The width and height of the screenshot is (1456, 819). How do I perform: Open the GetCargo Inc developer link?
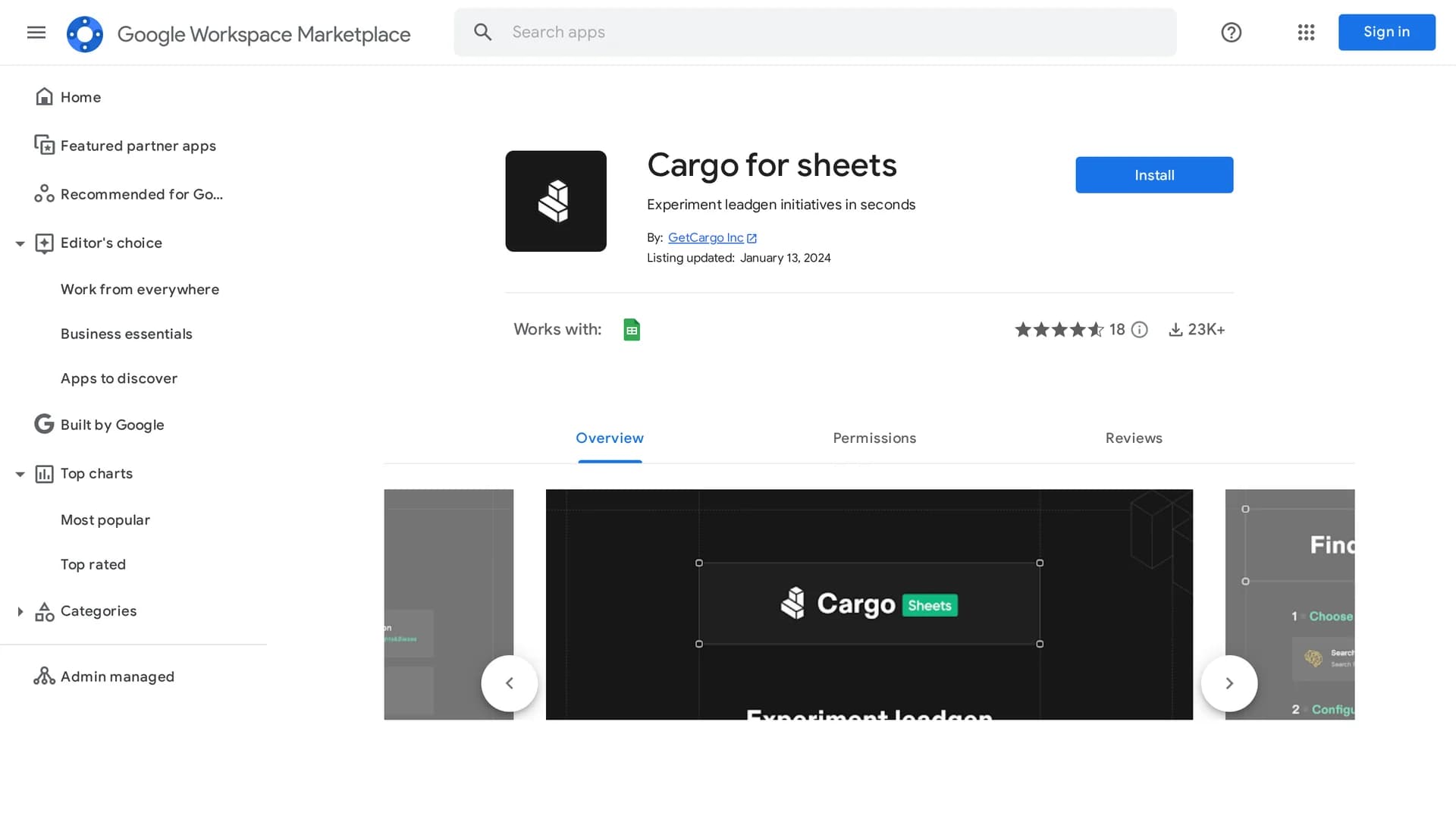click(705, 237)
